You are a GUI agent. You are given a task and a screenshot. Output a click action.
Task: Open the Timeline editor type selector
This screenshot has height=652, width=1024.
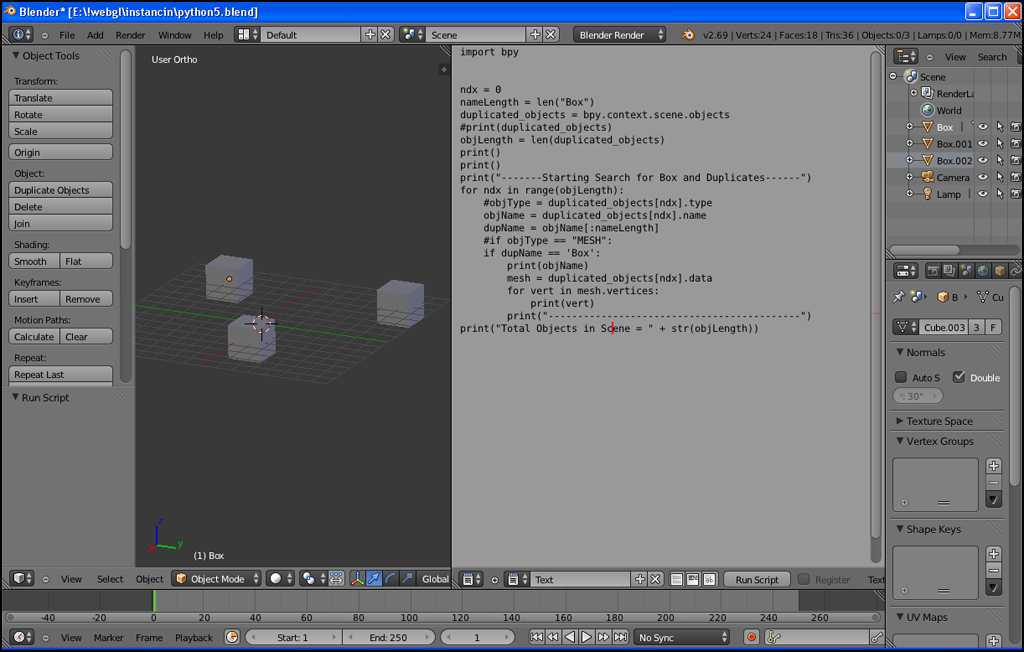[22, 637]
